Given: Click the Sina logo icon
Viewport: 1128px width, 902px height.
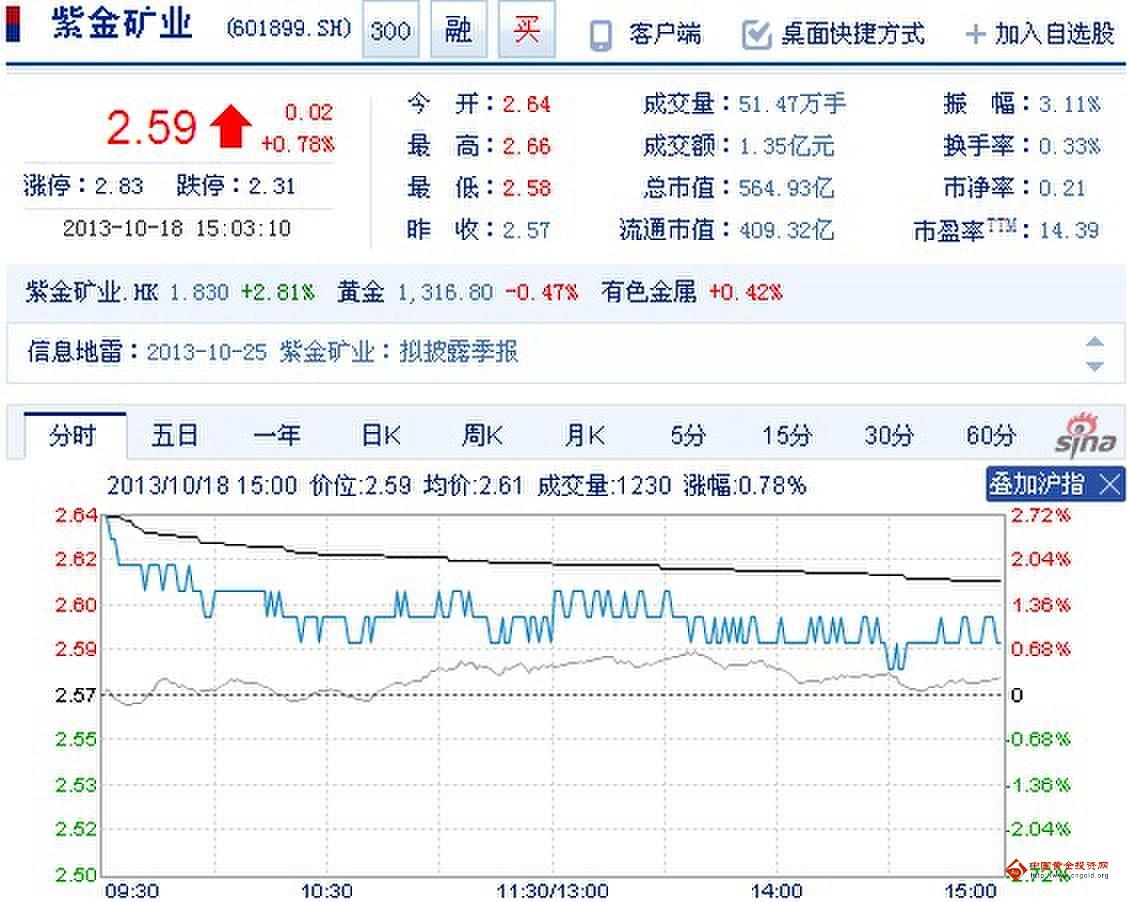Looking at the screenshot, I should [x=1086, y=435].
